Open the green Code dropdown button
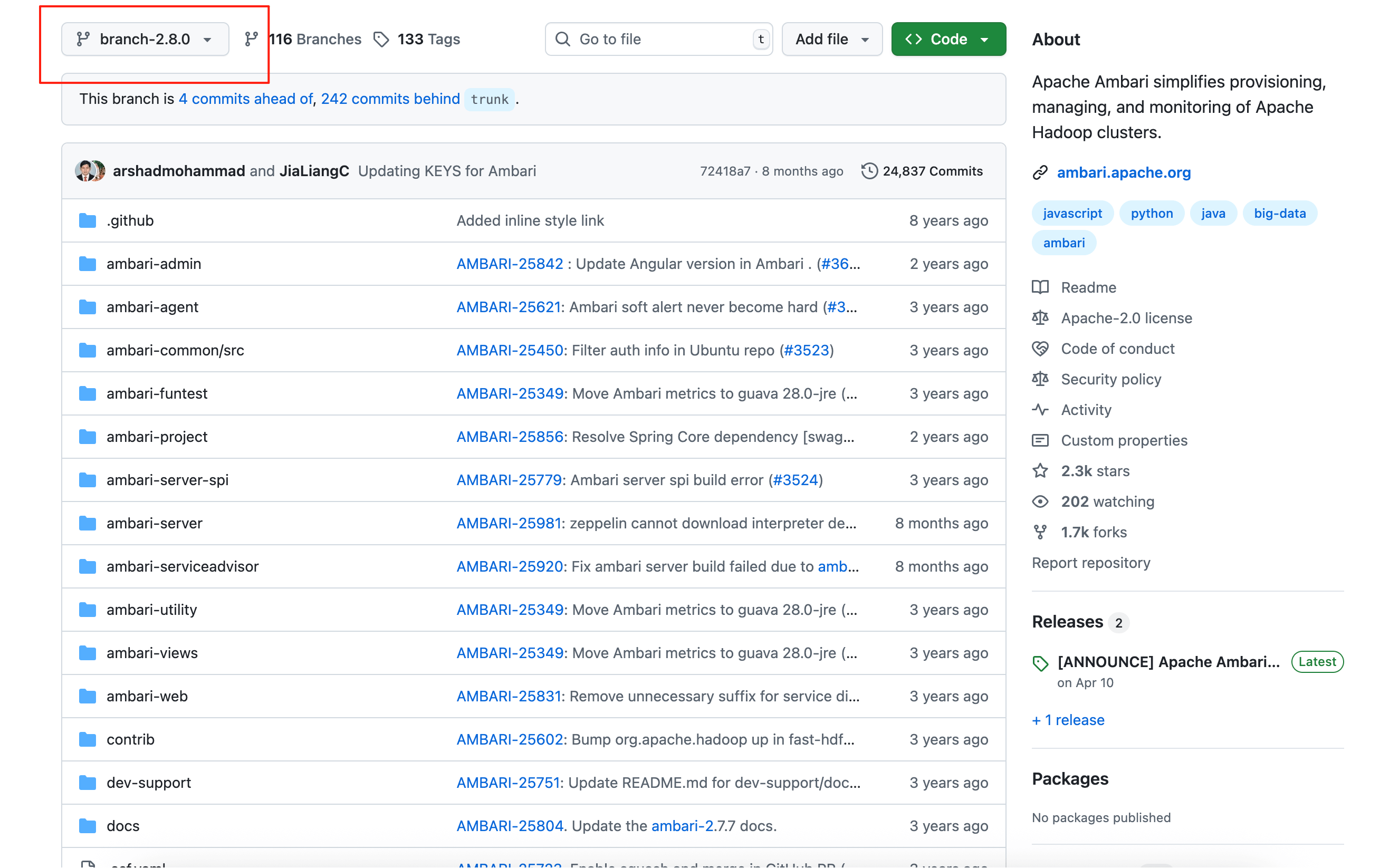This screenshot has width=1399, height=868. 948,39
